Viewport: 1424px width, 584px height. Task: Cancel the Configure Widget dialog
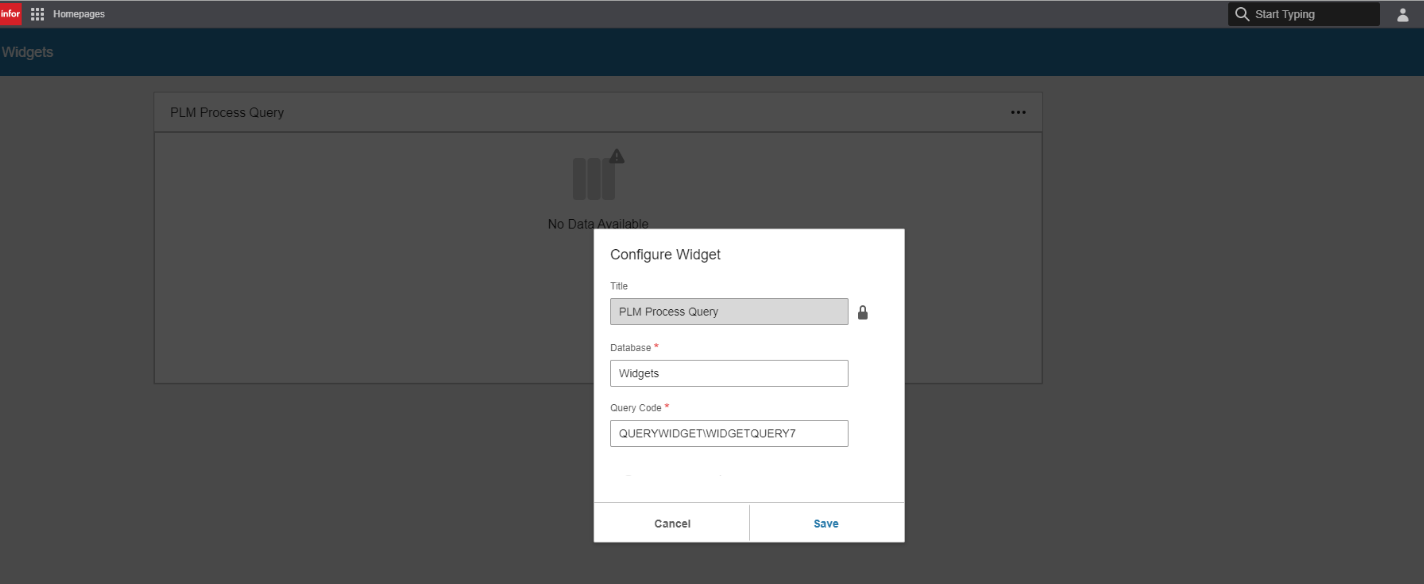point(672,523)
